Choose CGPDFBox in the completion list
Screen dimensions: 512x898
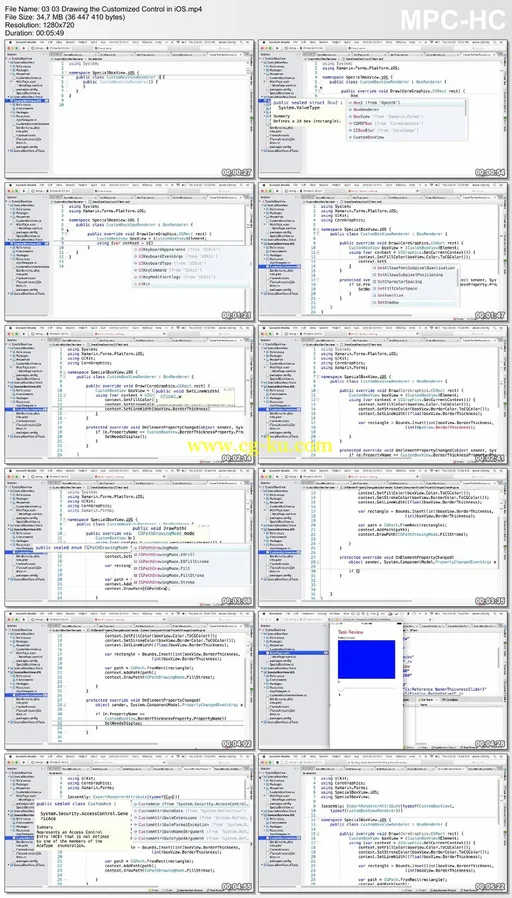click(x=405, y=123)
